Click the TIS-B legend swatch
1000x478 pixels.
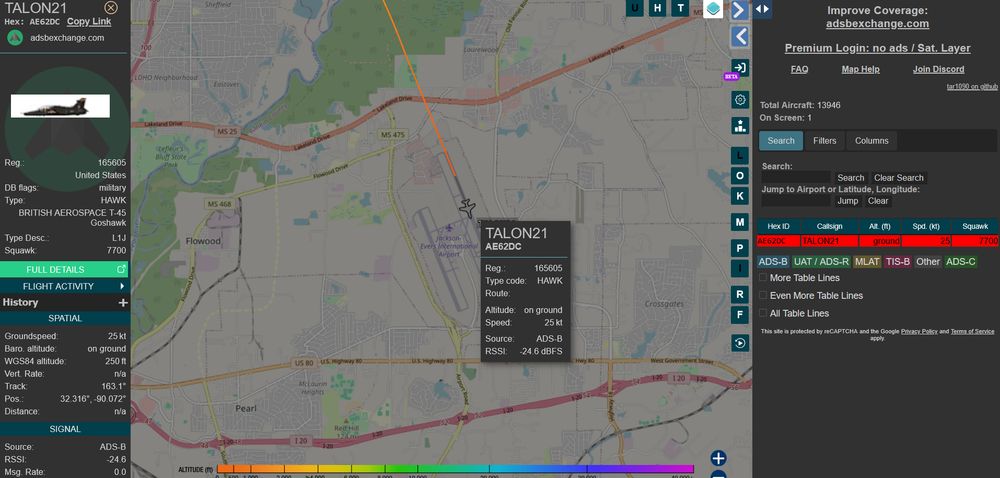point(897,261)
